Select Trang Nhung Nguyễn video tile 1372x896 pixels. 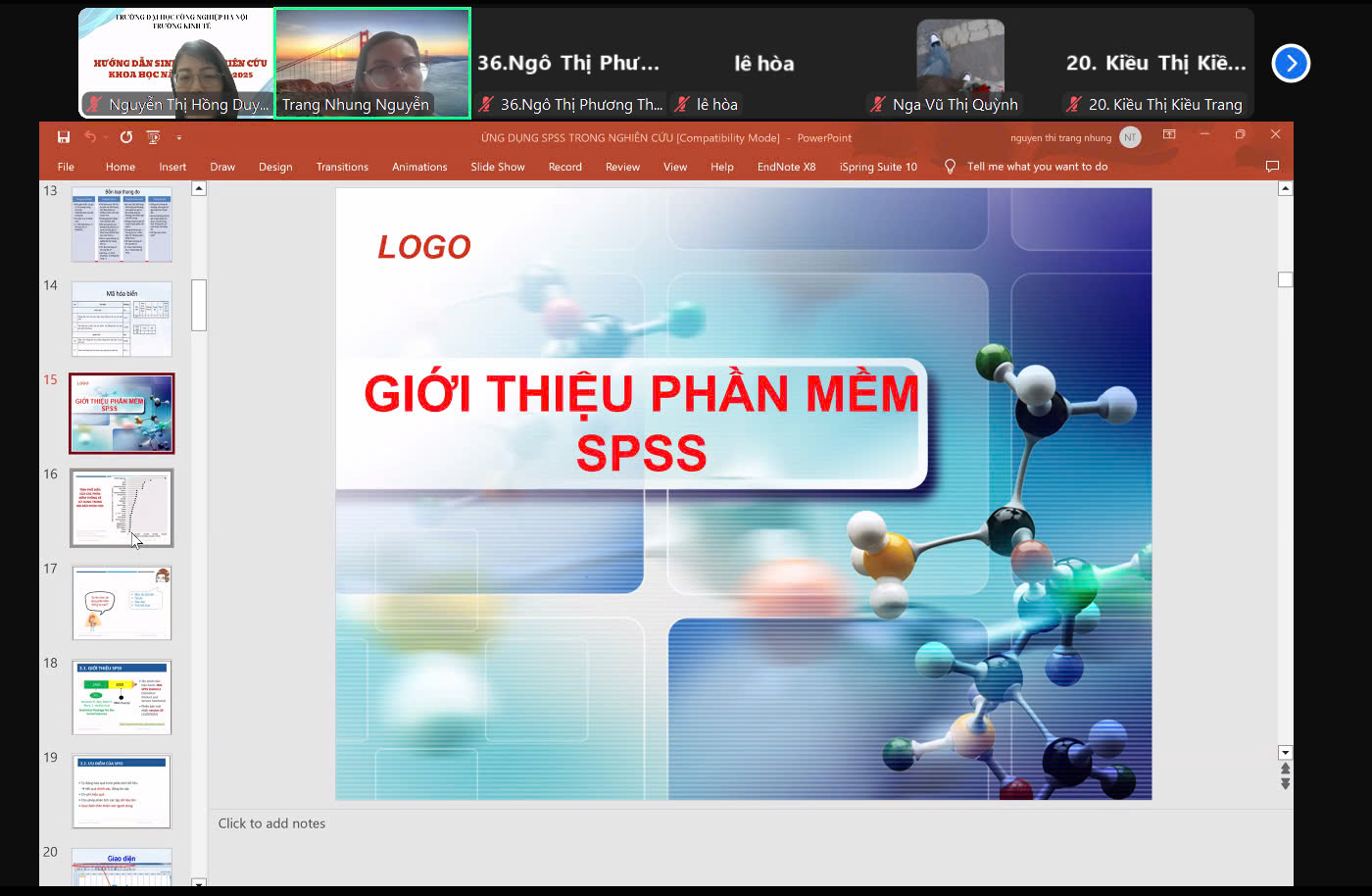point(372,63)
